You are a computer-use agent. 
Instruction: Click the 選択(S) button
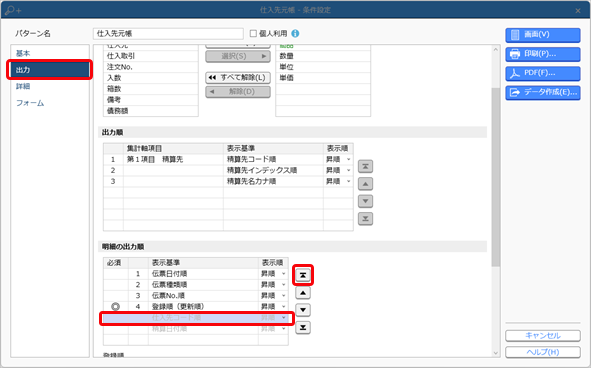pyautogui.click(x=238, y=57)
